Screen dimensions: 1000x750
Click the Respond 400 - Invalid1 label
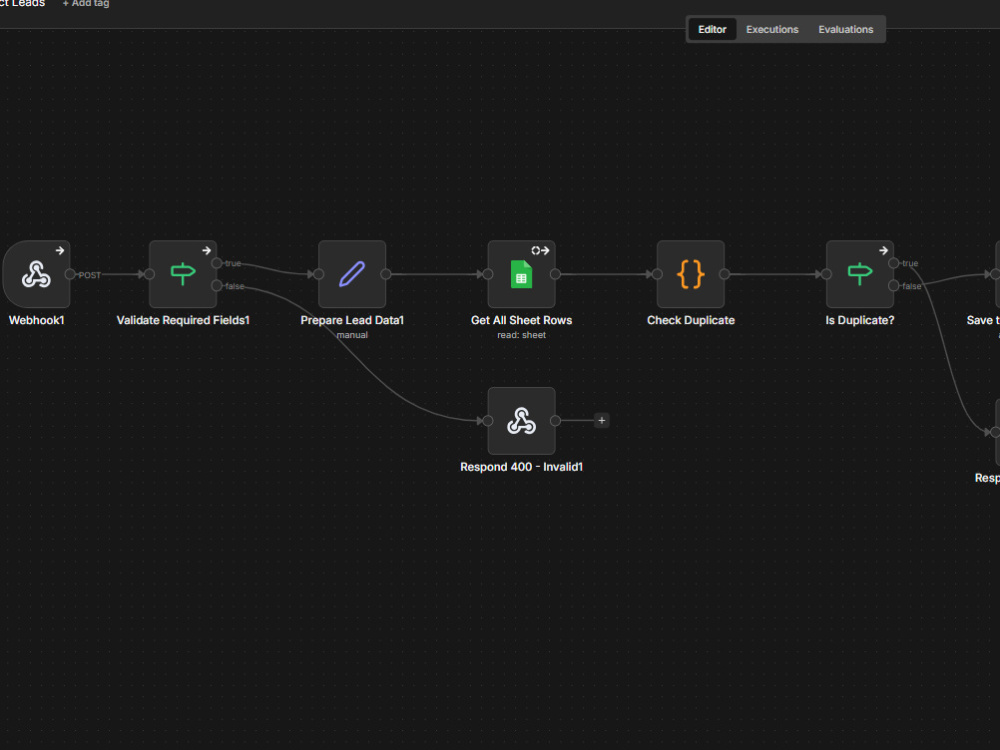522,467
